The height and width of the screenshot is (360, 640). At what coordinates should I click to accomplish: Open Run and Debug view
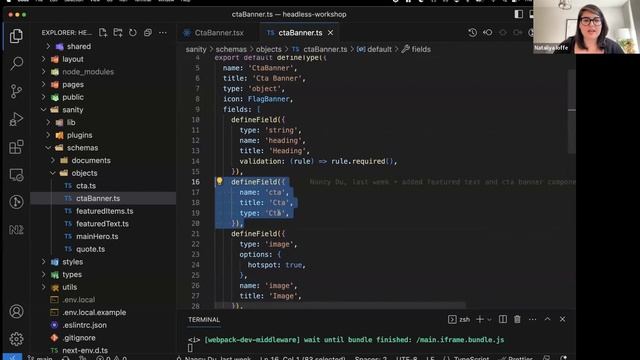[16, 119]
